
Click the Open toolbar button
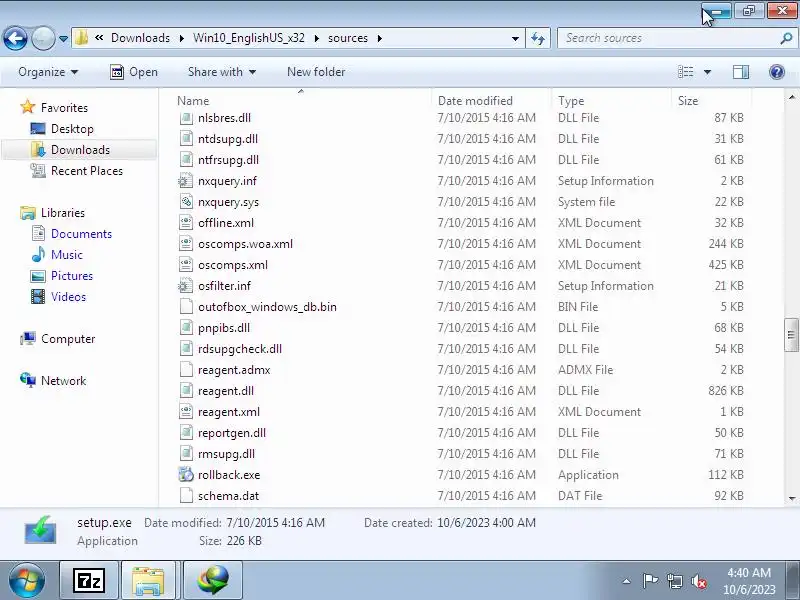point(134,72)
